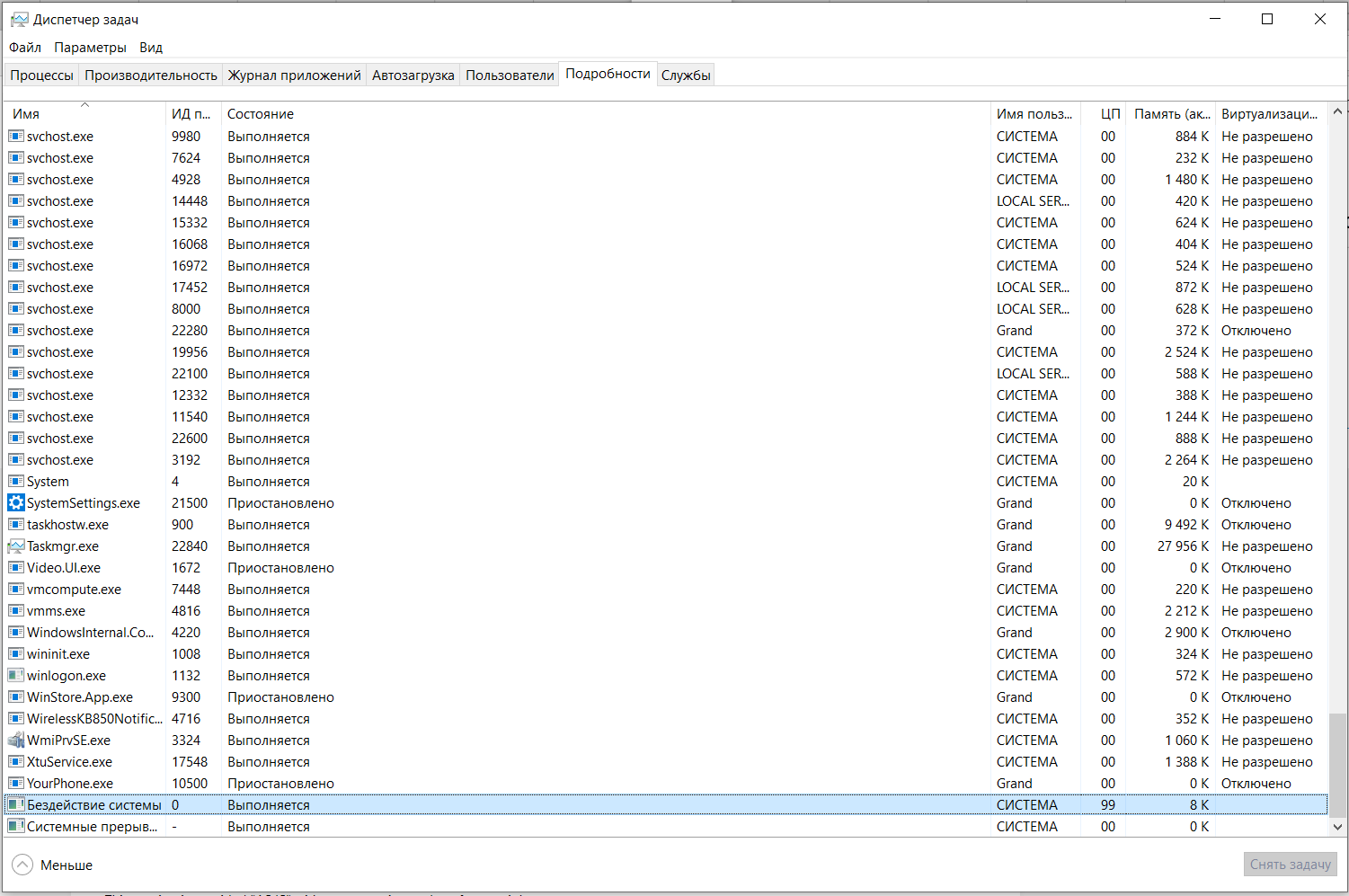Click the XtuService.exe process icon
Screen dimensions: 1349x896
tap(16, 762)
